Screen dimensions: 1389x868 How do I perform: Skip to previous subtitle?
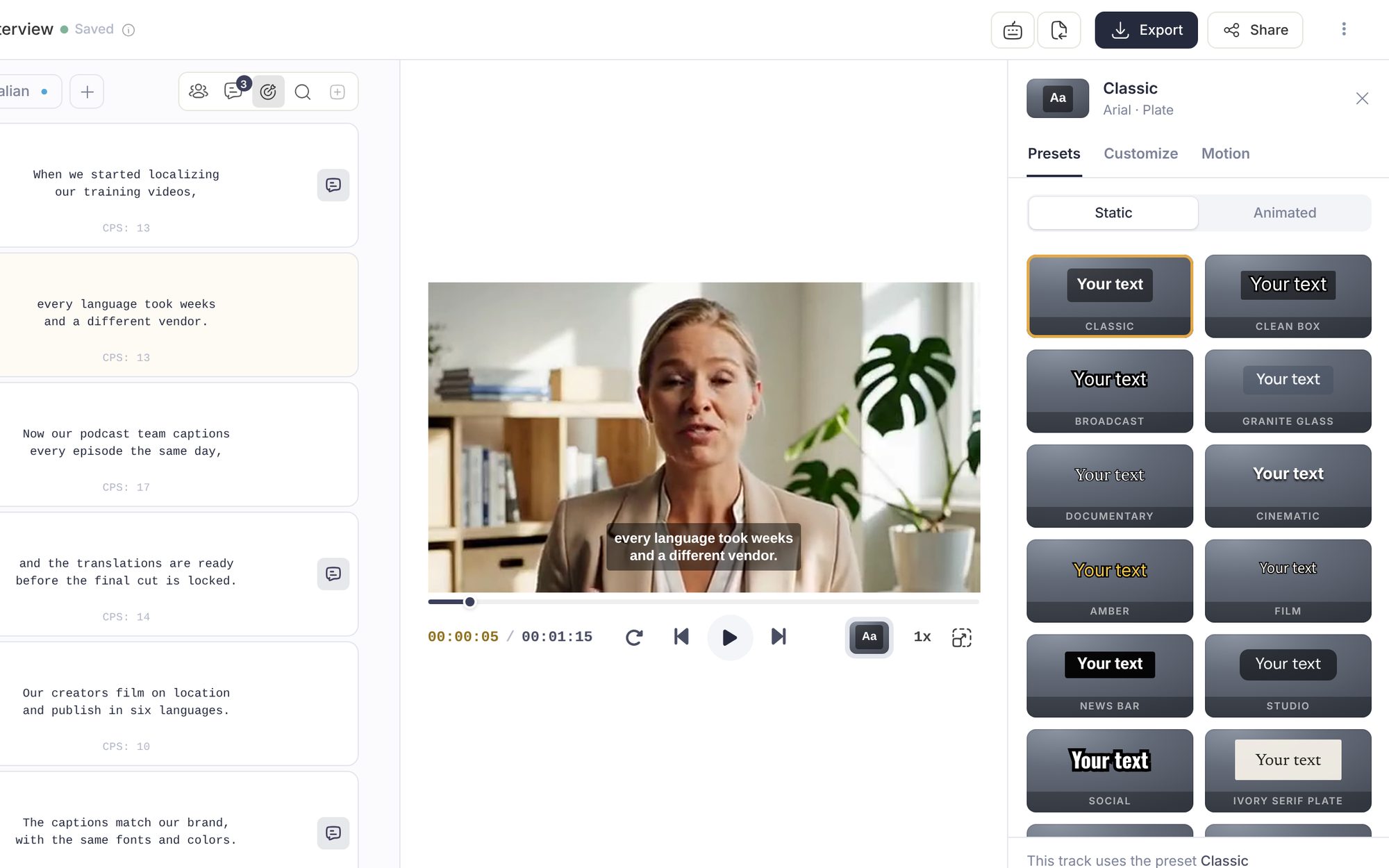coord(681,637)
